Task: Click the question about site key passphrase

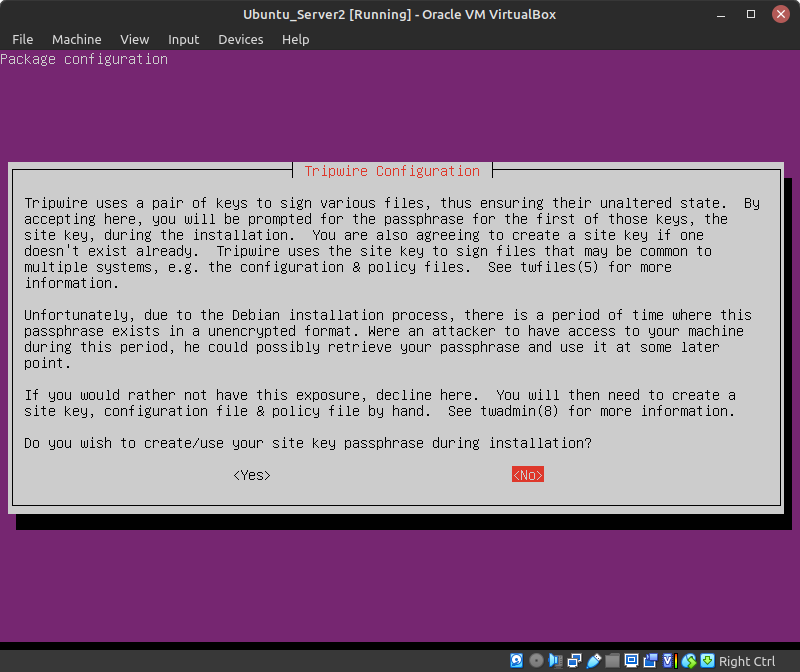Action: point(308,443)
